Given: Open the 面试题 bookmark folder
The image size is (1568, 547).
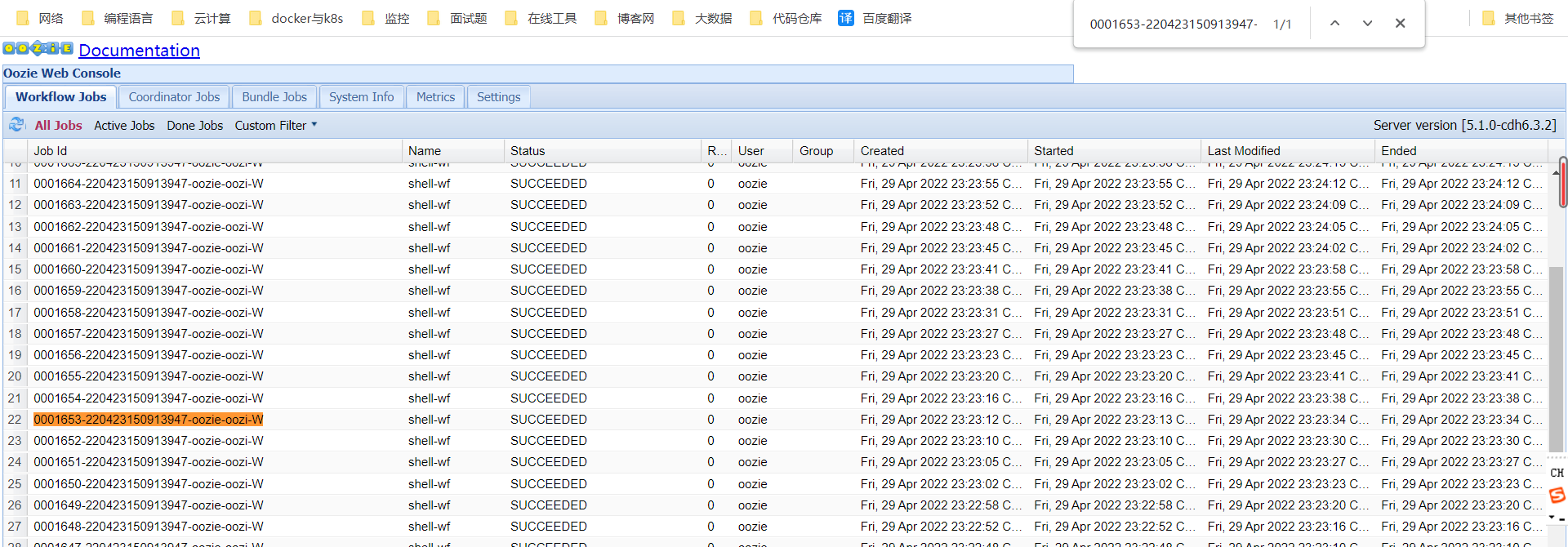Looking at the screenshot, I should pos(457,18).
